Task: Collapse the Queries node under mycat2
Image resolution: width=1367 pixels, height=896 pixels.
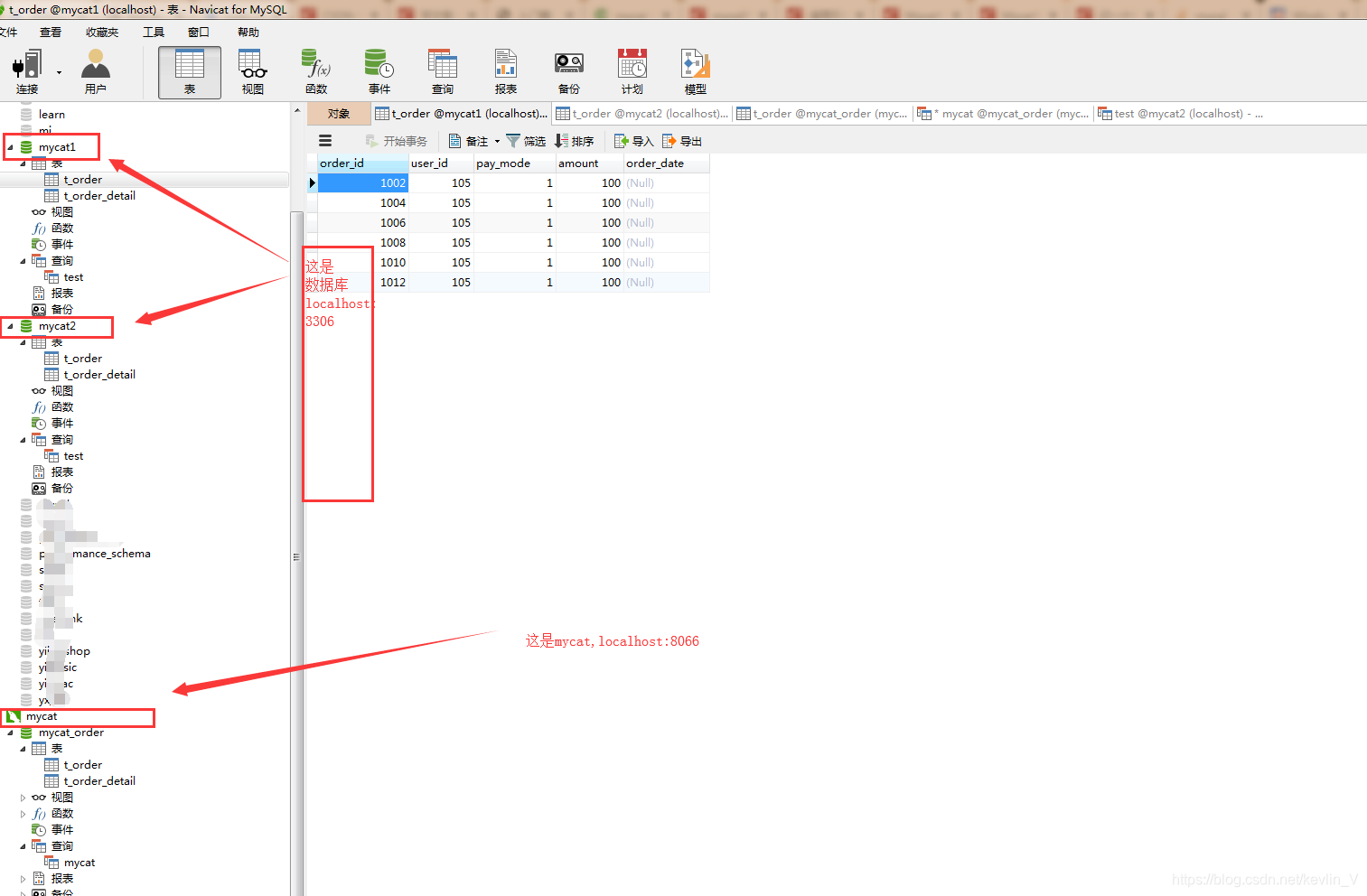Action: pos(23,440)
